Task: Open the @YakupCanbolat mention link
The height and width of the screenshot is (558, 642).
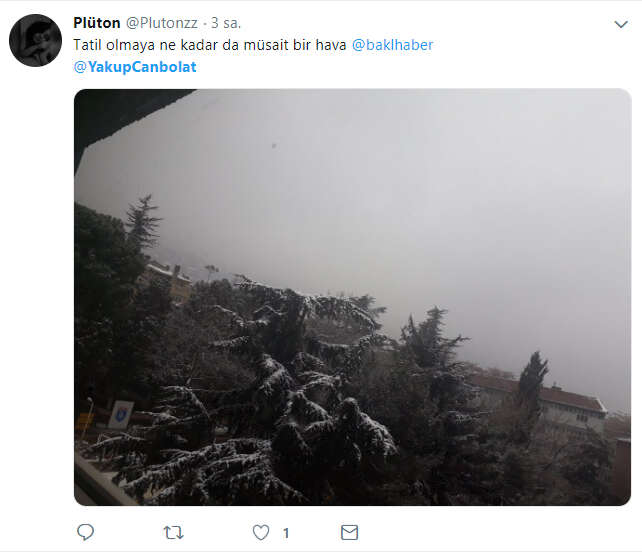Action: (135, 67)
